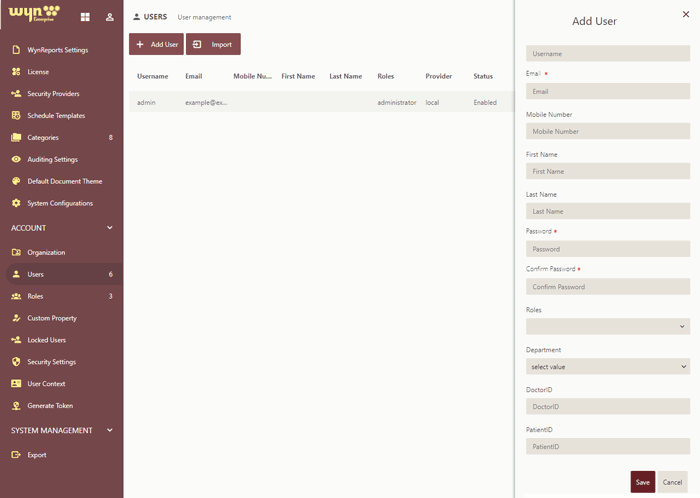Collapse the SYSTEM MANAGEMENT section
Viewport: 700px width, 498px height.
pyautogui.click(x=110, y=431)
